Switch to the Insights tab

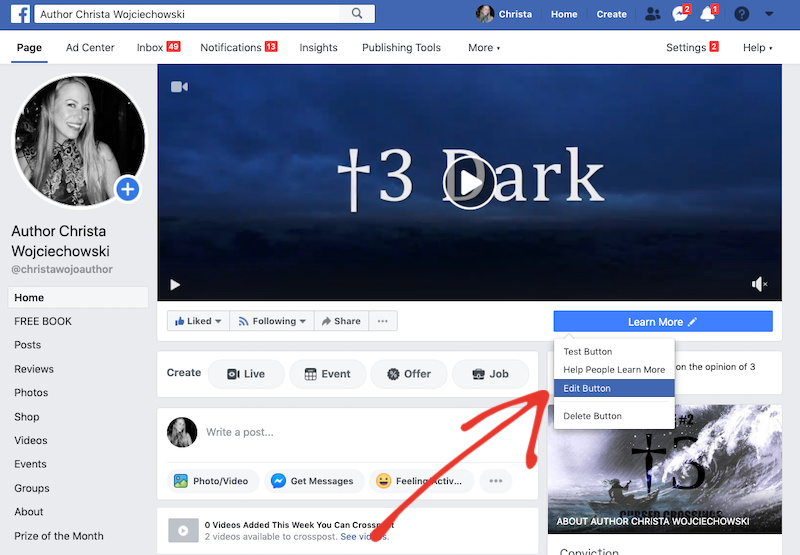(318, 48)
